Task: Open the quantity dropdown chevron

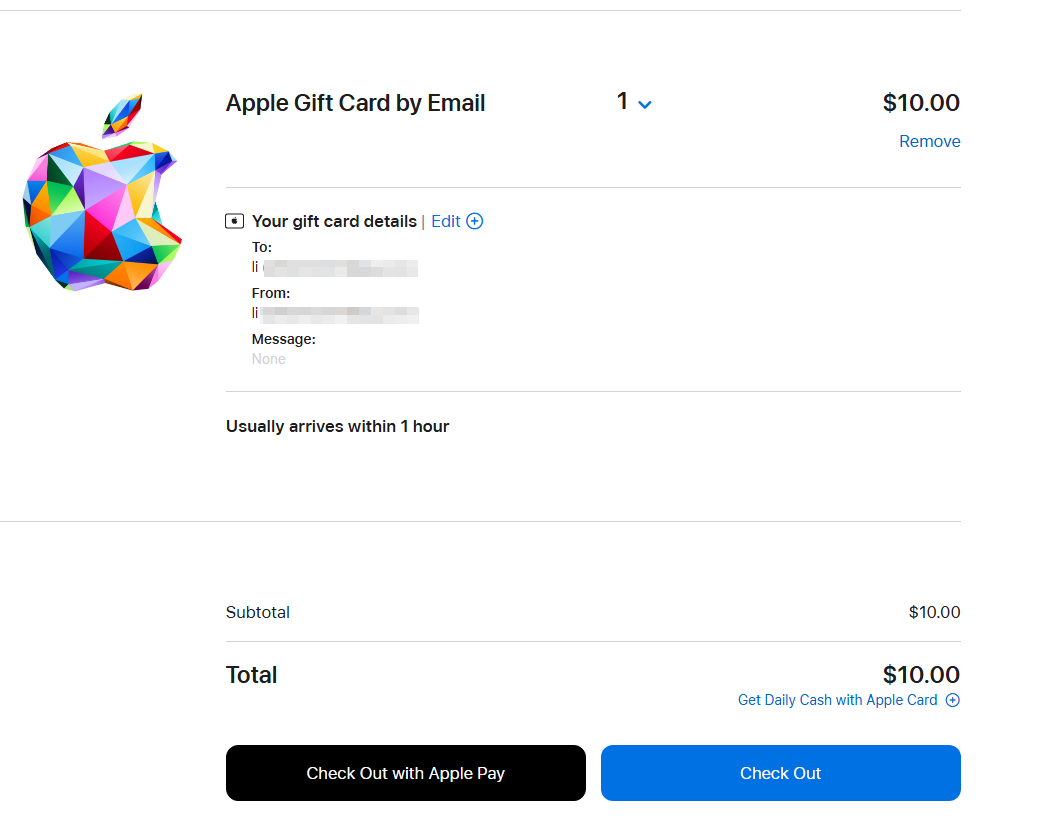Action: 645,104
